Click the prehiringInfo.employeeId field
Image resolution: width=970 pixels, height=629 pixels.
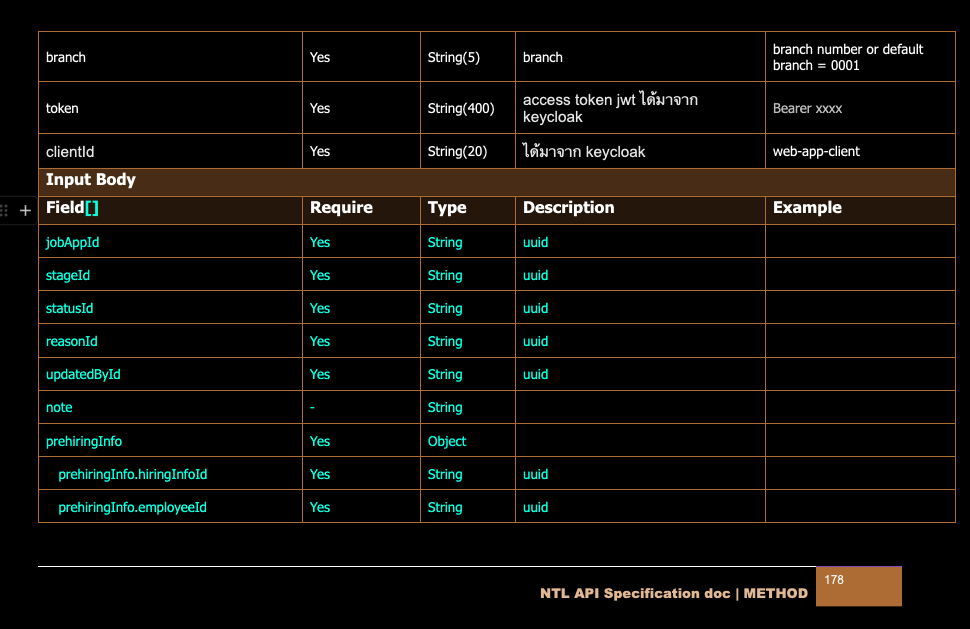(132, 507)
